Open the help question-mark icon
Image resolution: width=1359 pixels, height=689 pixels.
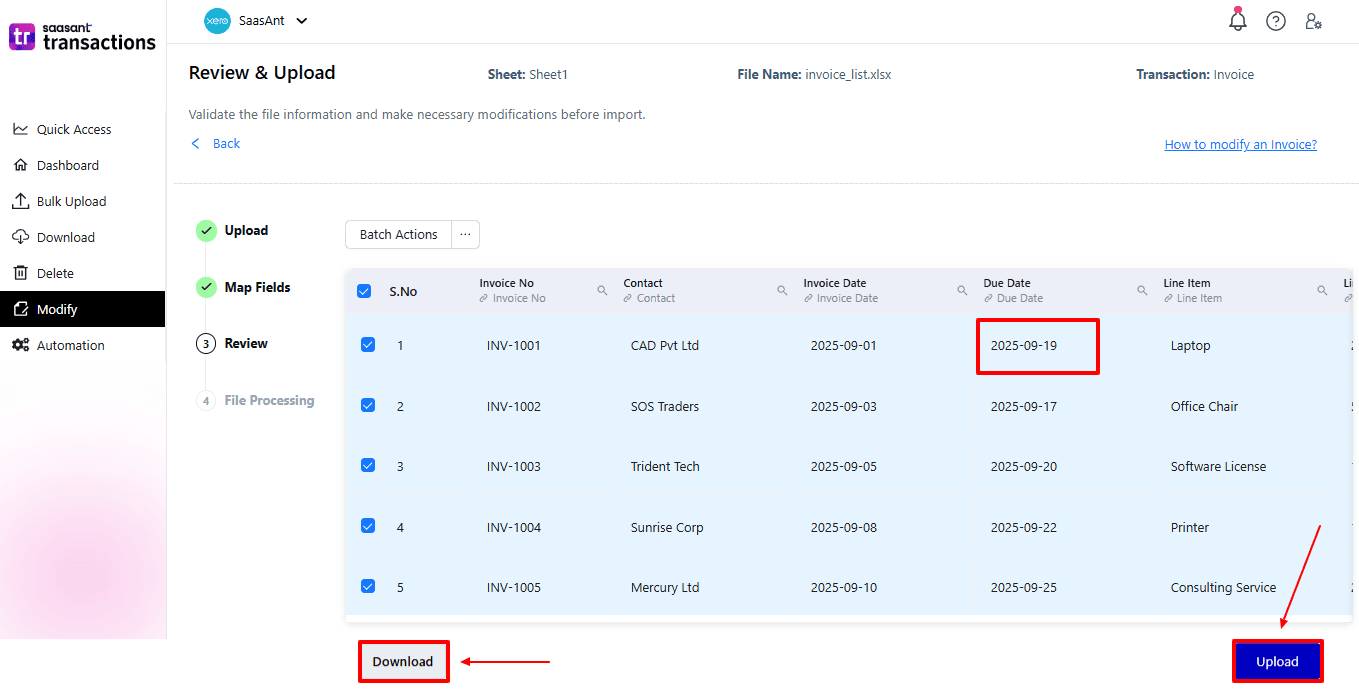click(1275, 20)
